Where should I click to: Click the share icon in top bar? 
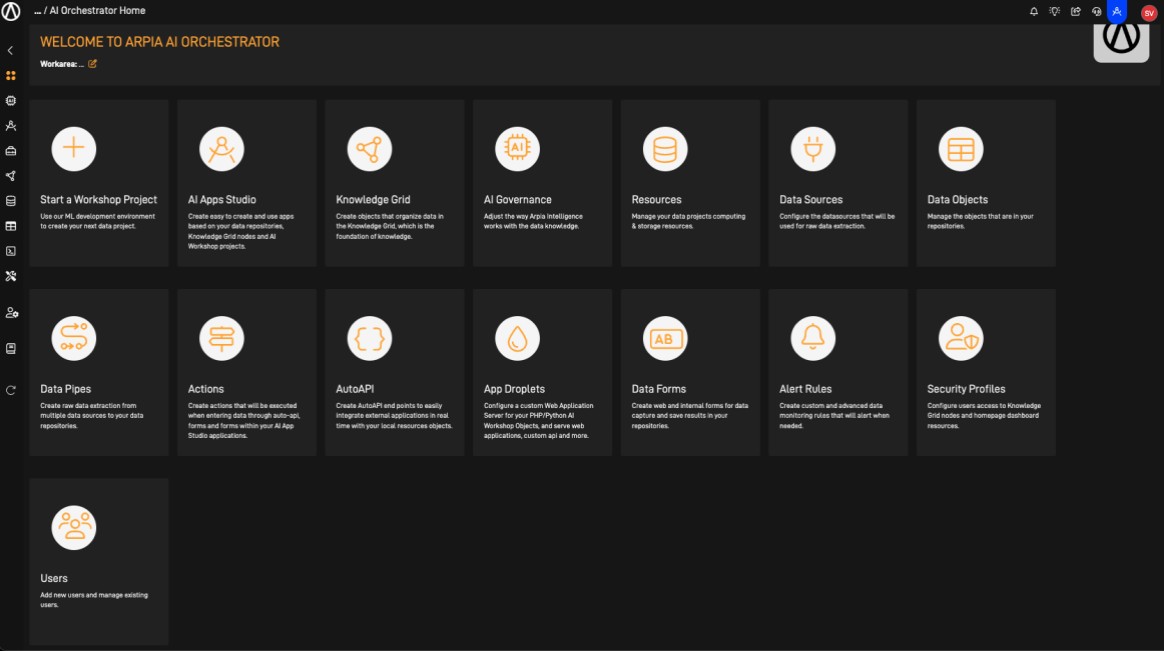1075,11
